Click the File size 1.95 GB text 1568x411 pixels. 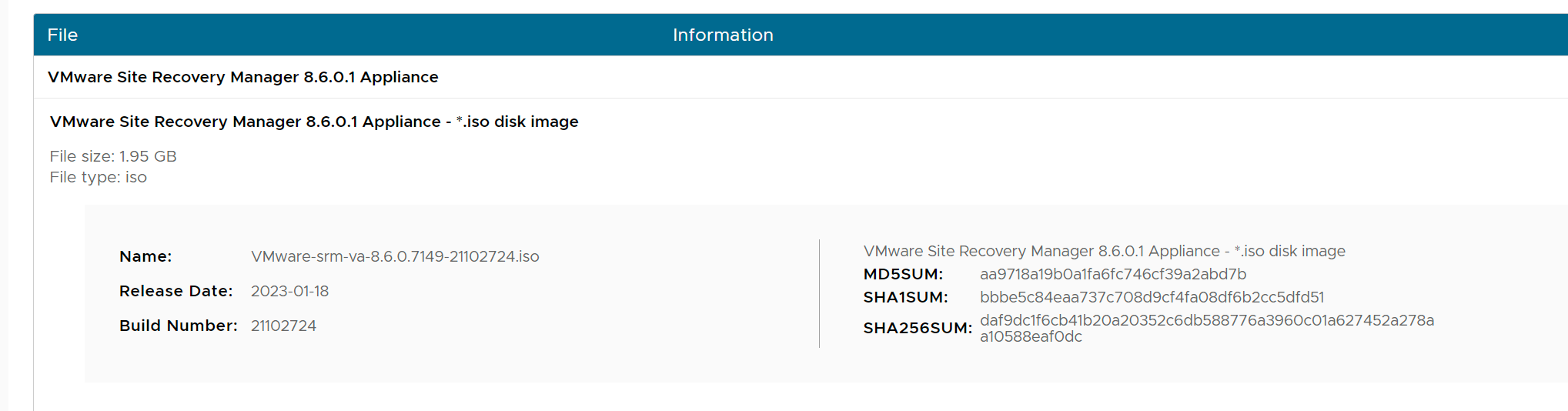click(113, 156)
